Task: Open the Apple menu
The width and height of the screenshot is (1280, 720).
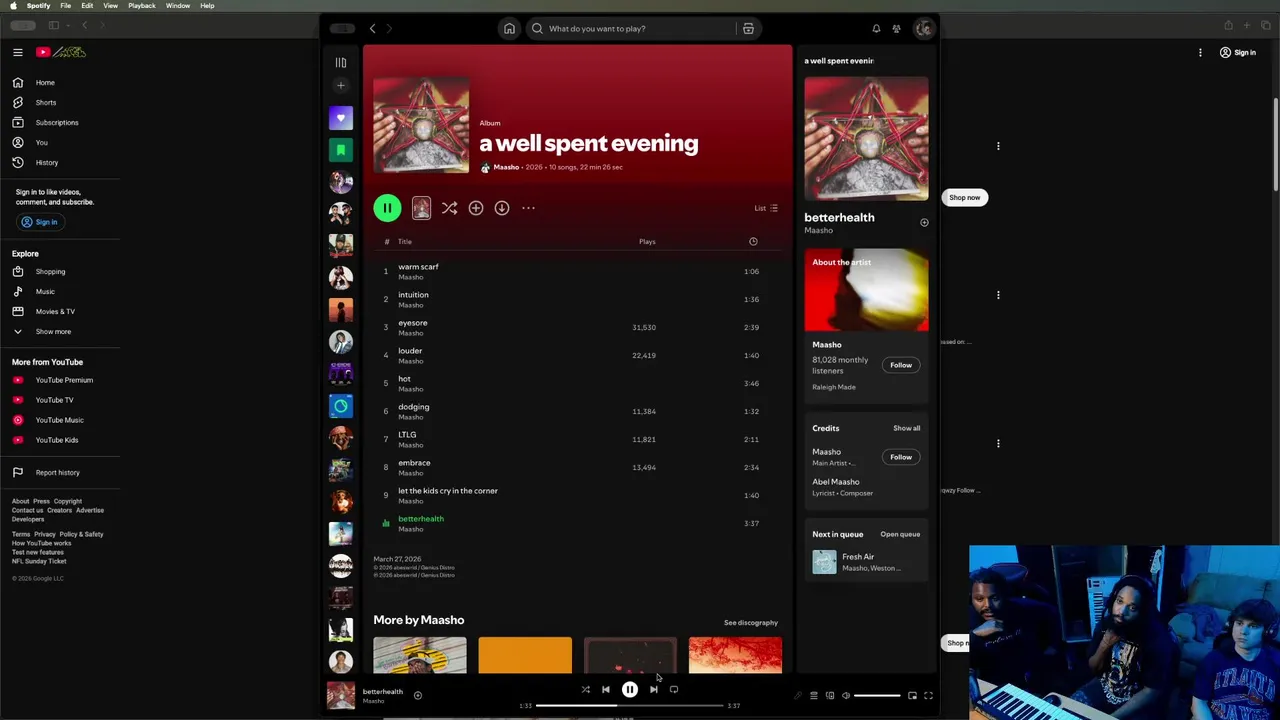Action: point(13,6)
